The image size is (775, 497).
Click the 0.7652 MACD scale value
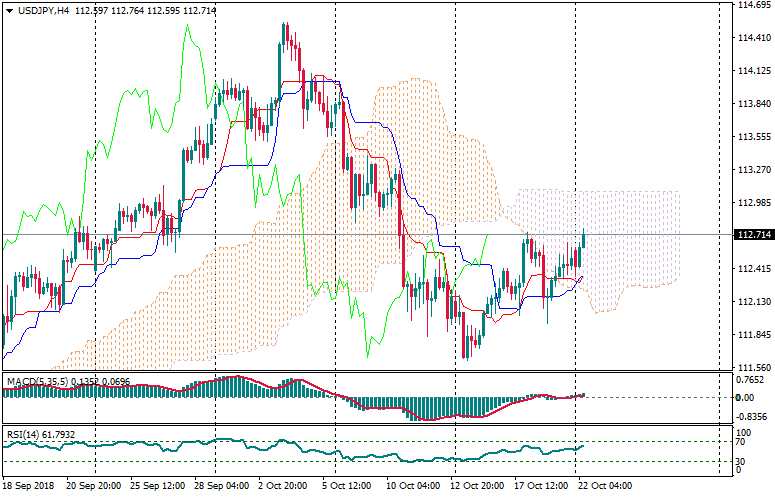tap(749, 379)
